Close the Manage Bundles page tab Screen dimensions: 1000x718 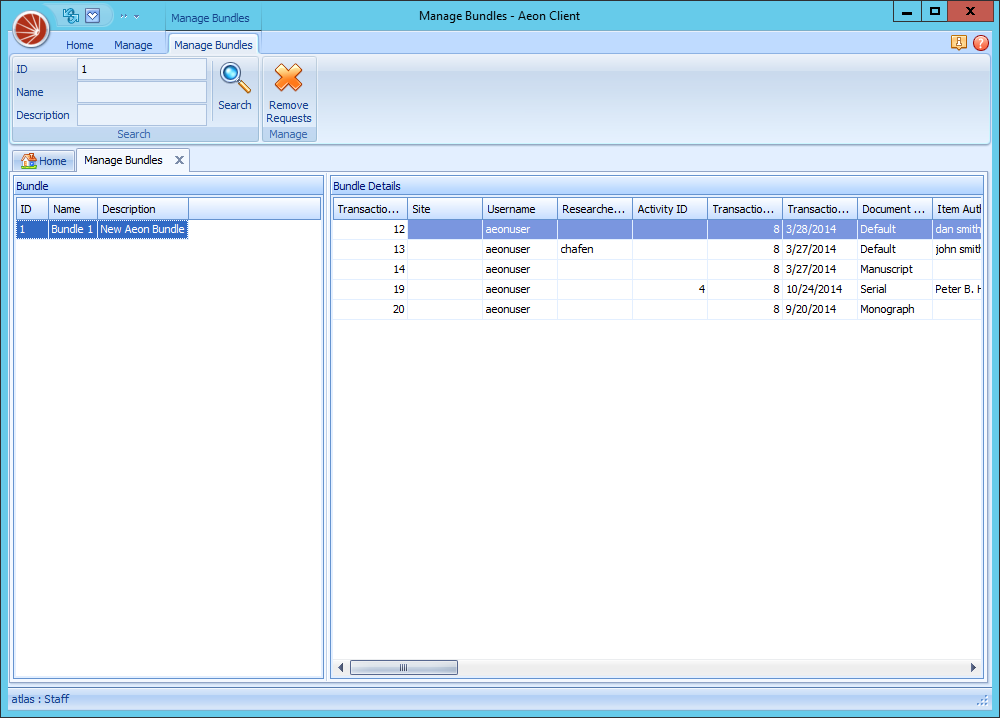(179, 159)
